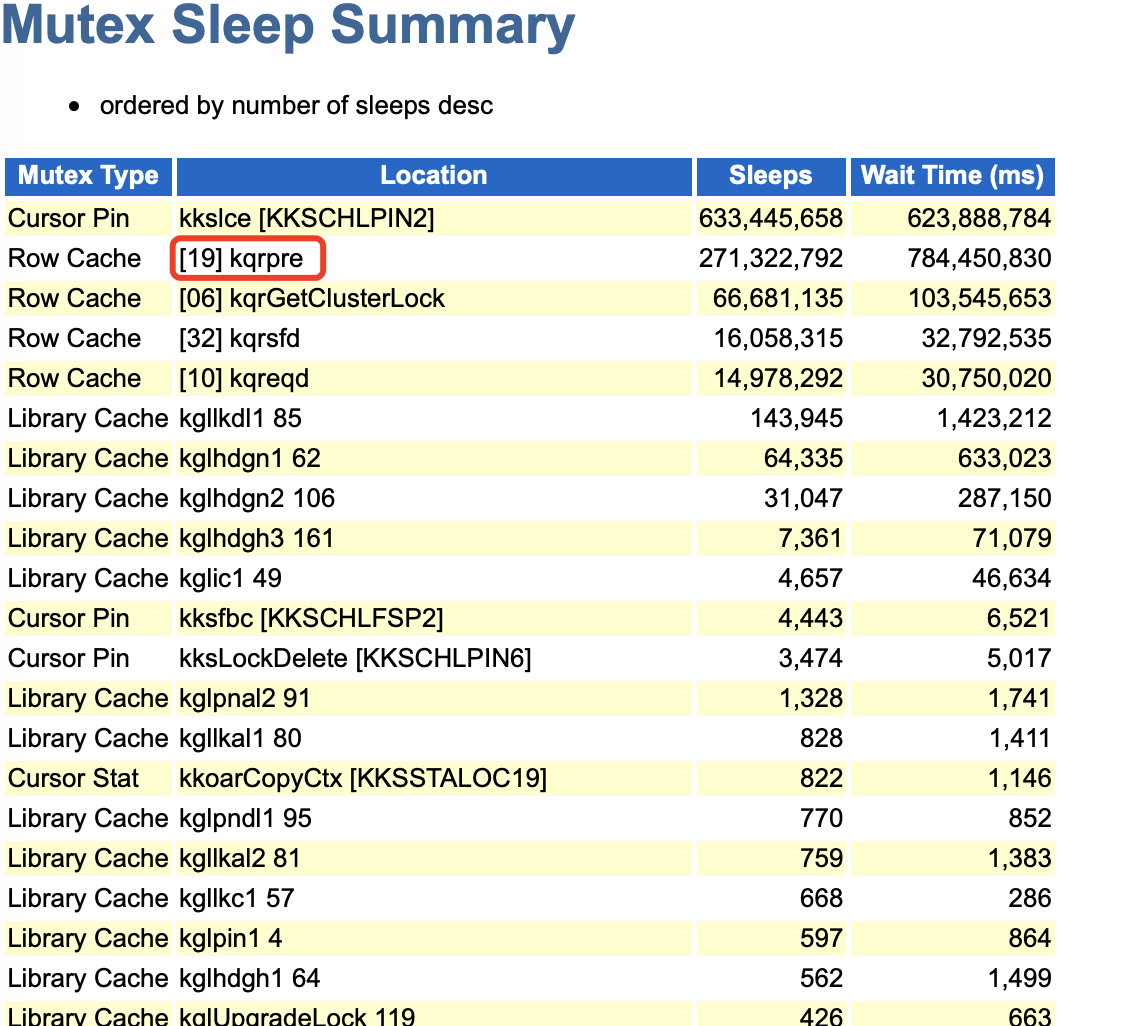Click the Mutex Type column header

coord(88,176)
